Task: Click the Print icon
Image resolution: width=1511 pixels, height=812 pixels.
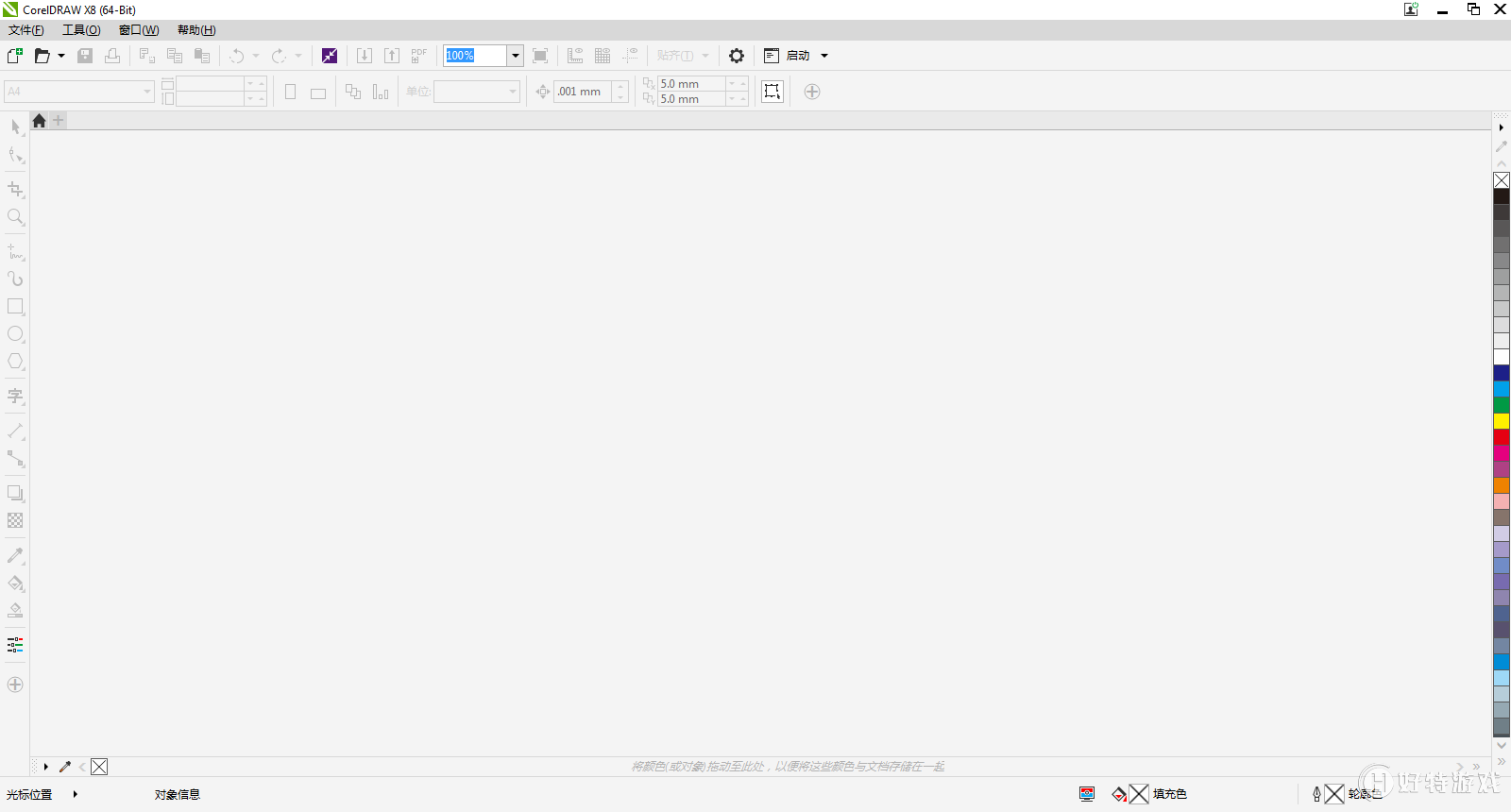Action: [x=112, y=56]
